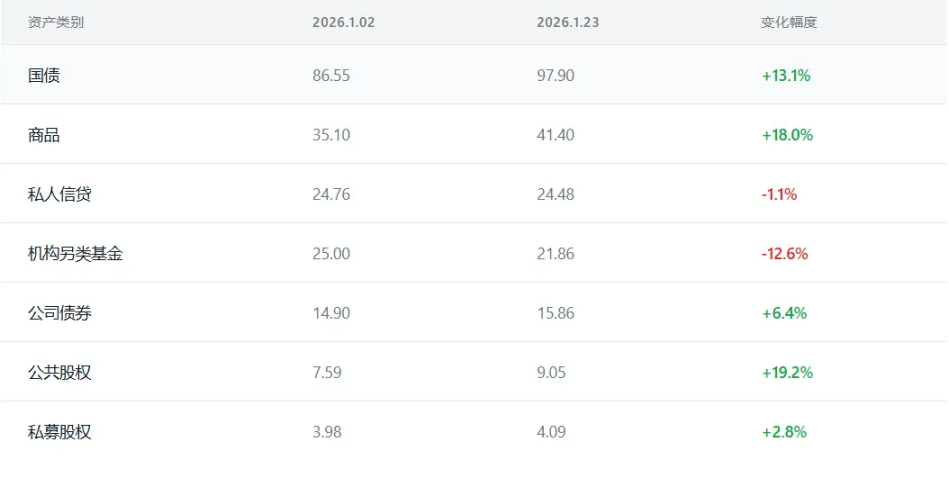Click the 资产类别 column header
Image resolution: width=949 pixels, height=478 pixels.
click(x=56, y=22)
